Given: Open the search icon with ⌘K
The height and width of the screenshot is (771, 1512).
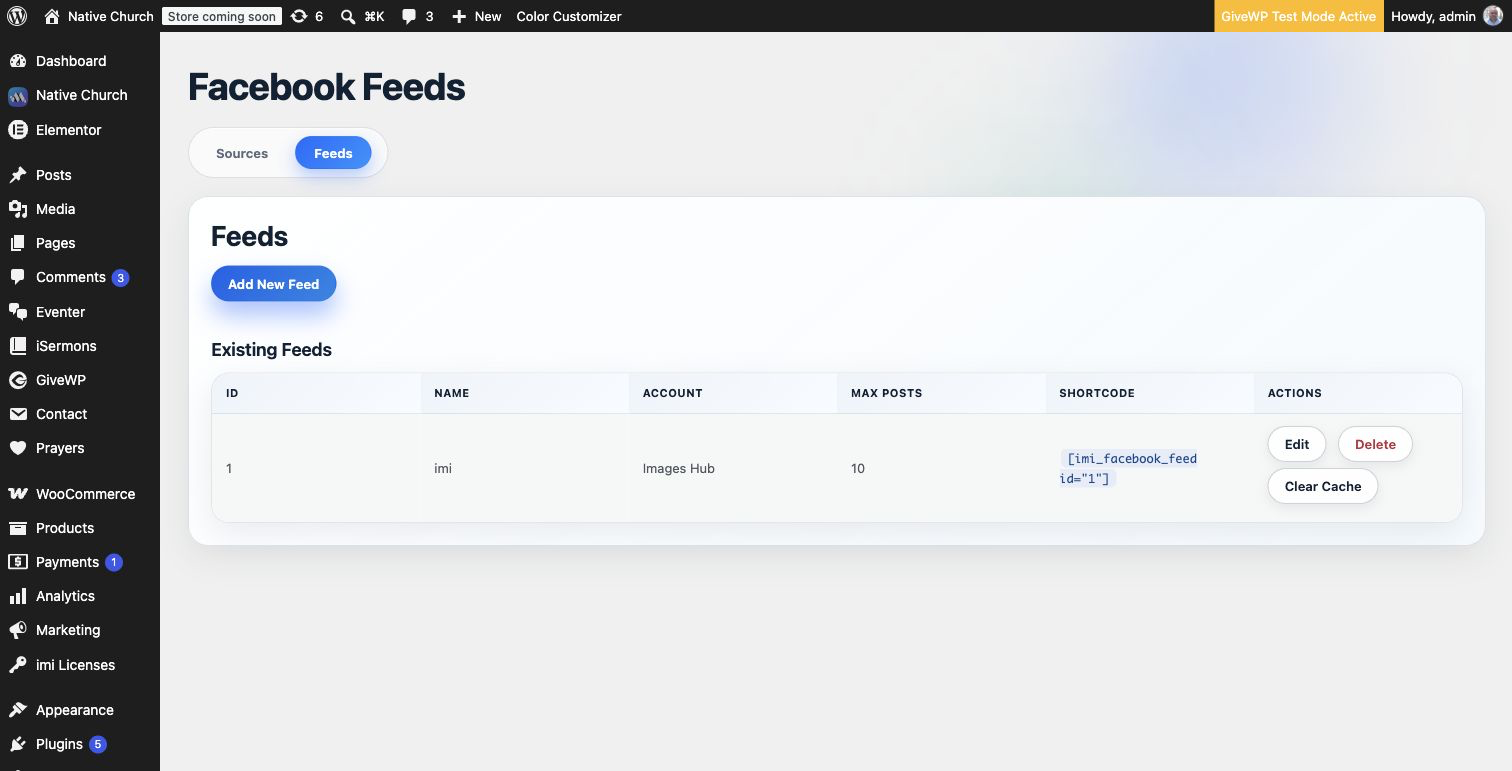Looking at the screenshot, I should tap(348, 16).
